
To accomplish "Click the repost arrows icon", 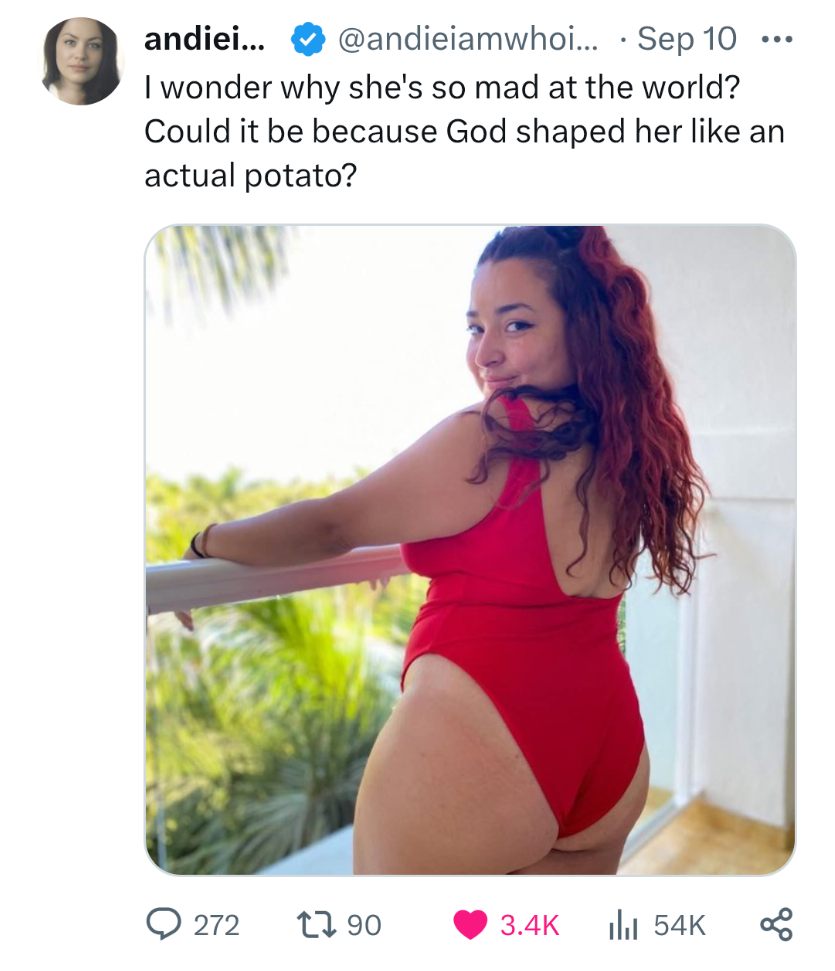I will coord(317,925).
